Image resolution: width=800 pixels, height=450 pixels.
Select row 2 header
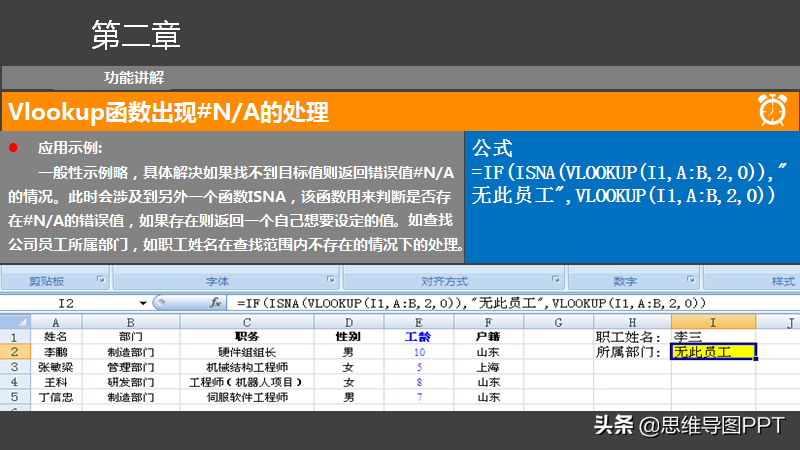[x=15, y=352]
